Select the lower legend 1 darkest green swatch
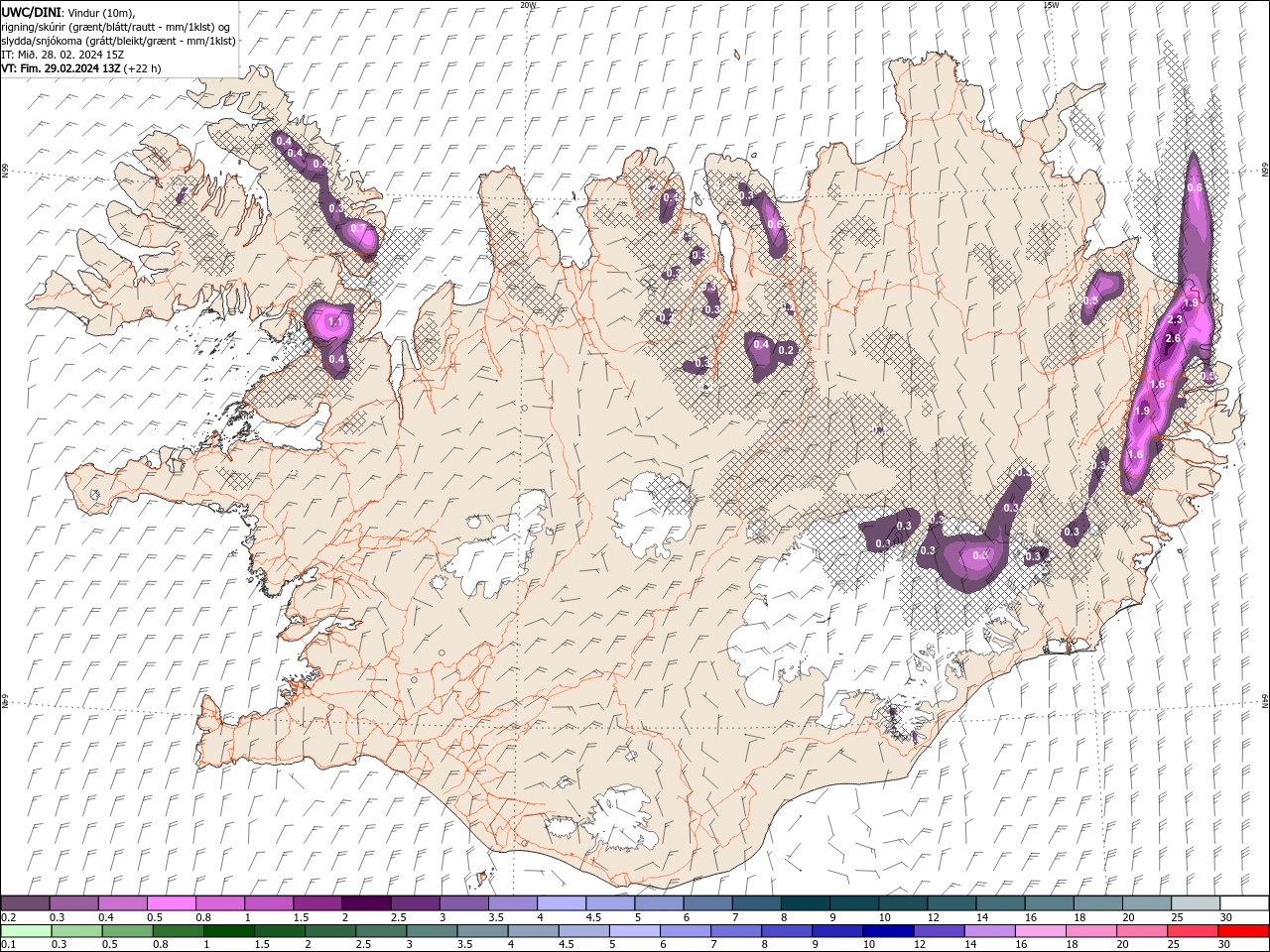 point(229,931)
